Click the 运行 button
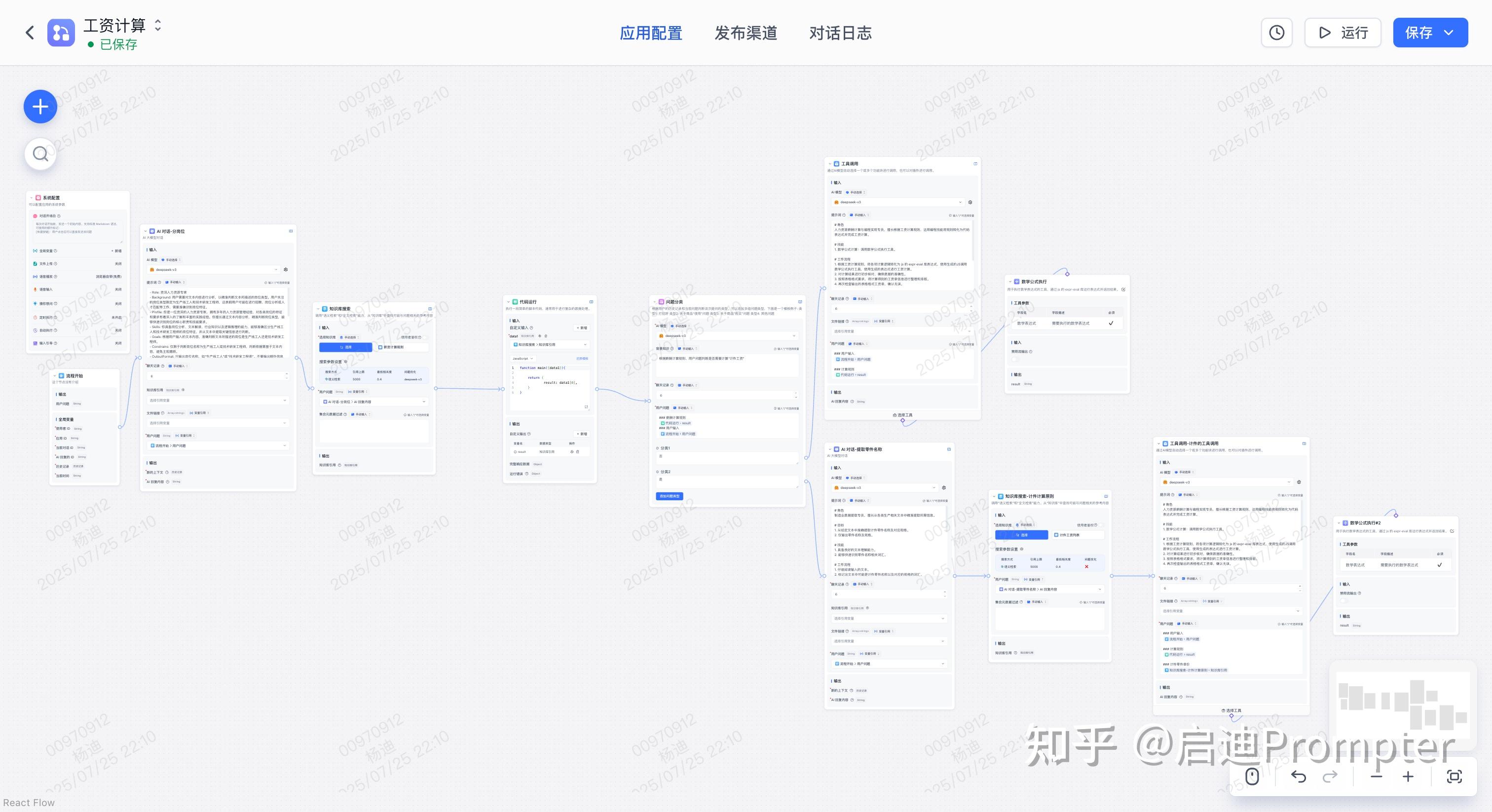1492x812 pixels. click(1342, 33)
